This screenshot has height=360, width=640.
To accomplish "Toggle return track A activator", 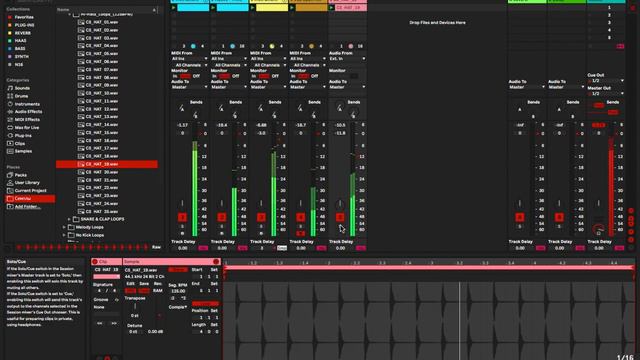I will click(x=519, y=217).
